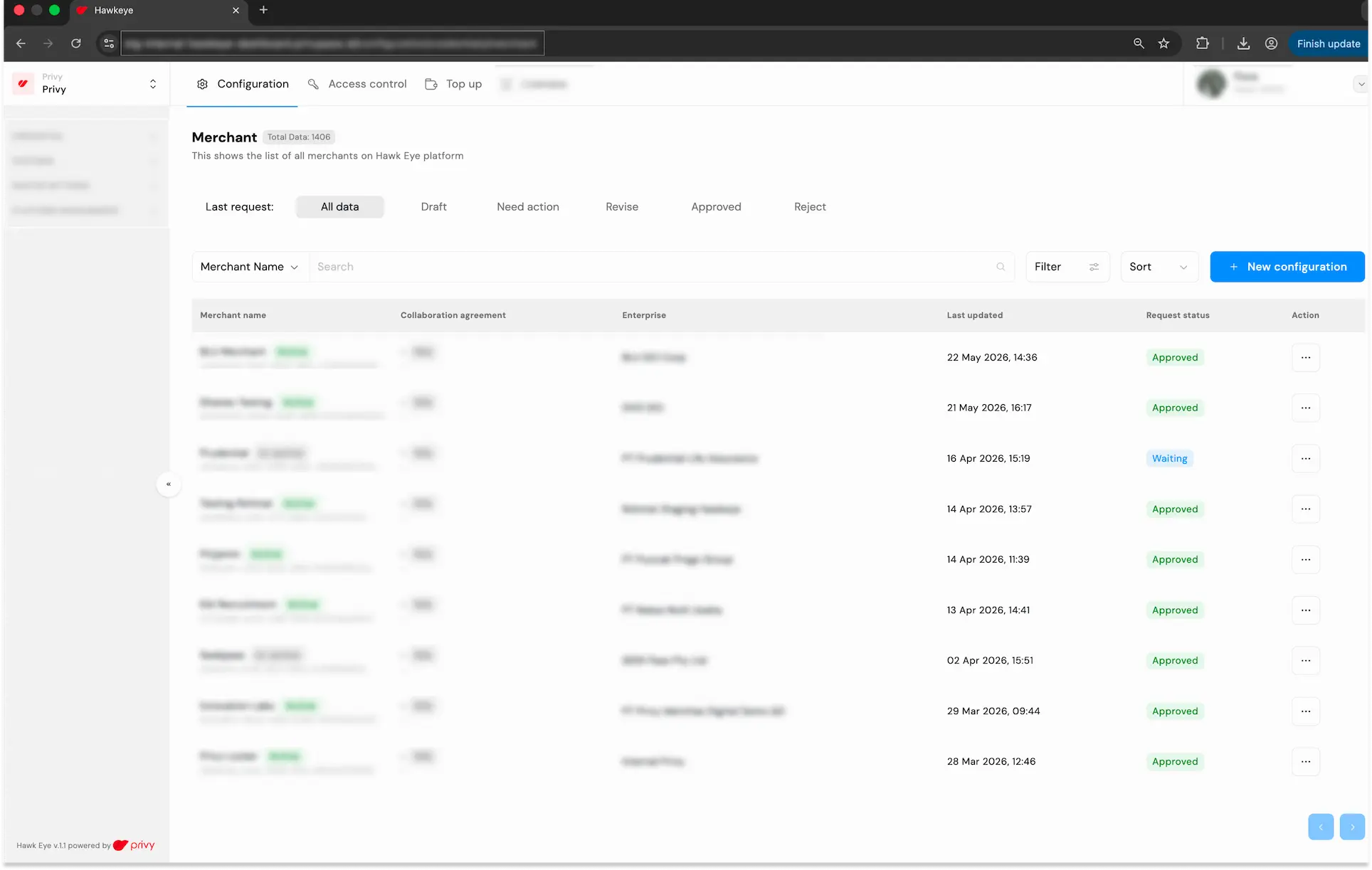Close the Hawkeye browser tab
Viewport: 1372px width, 870px height.
[236, 10]
